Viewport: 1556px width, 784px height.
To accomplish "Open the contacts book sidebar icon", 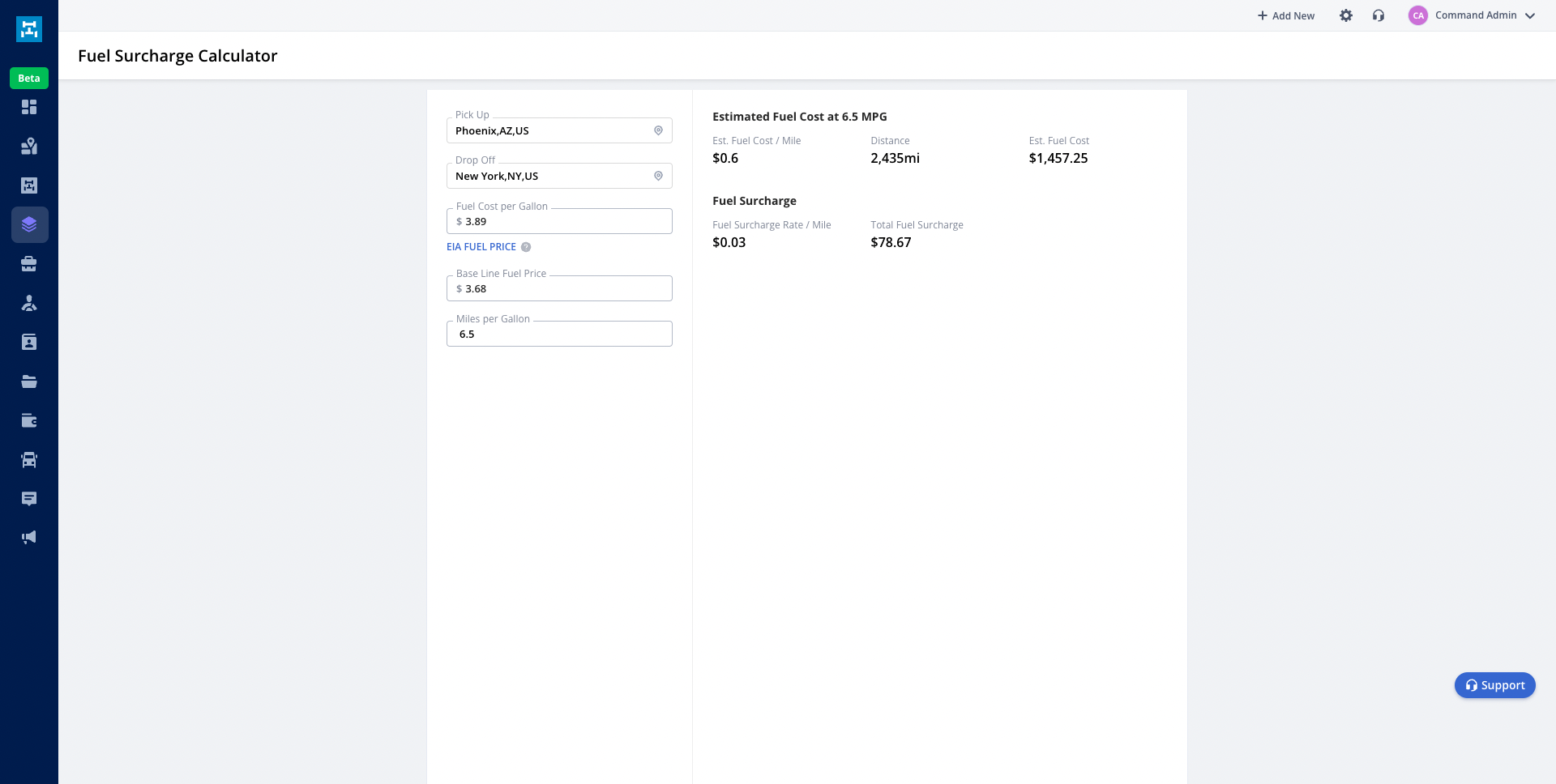I will point(29,342).
